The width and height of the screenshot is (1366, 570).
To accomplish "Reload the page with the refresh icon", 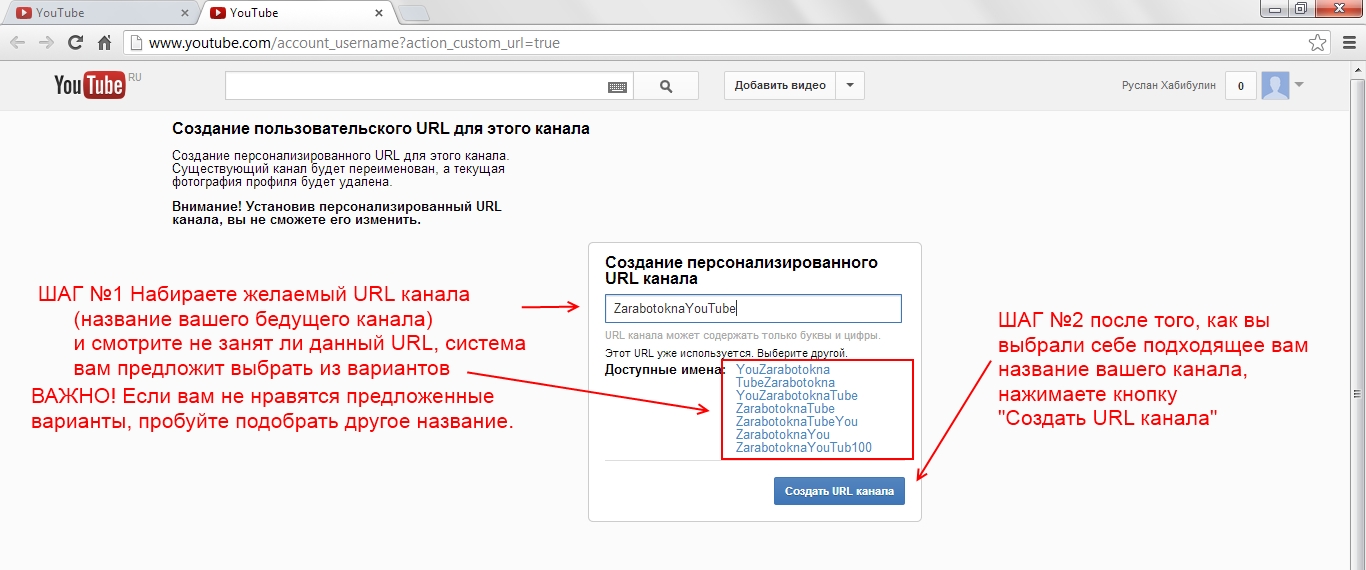I will 75,43.
